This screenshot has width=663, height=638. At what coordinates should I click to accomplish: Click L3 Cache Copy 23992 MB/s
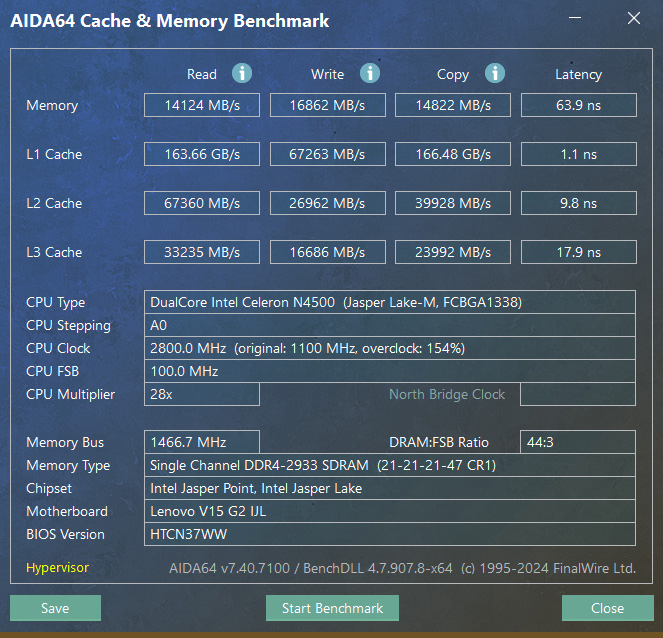click(453, 252)
